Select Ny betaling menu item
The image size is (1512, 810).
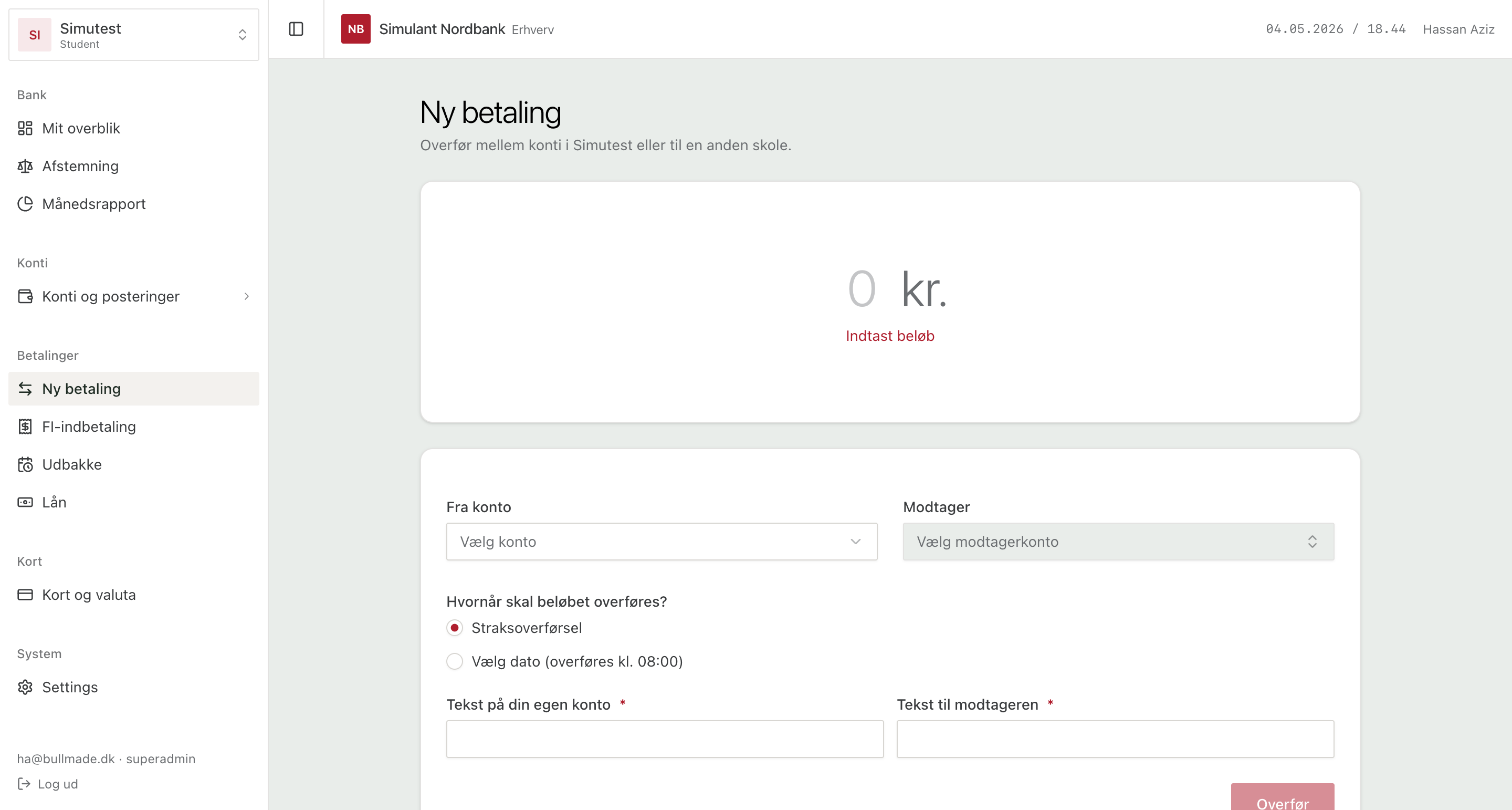point(134,389)
